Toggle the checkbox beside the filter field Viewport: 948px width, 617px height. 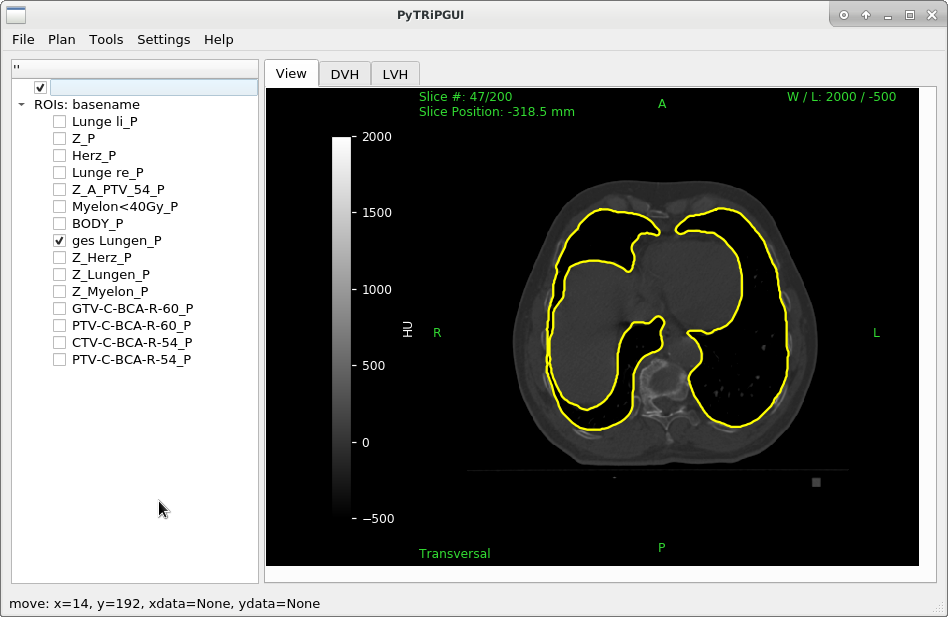pyautogui.click(x=40, y=87)
